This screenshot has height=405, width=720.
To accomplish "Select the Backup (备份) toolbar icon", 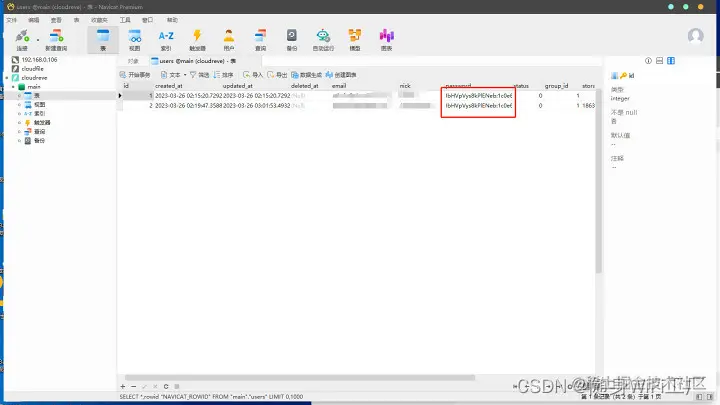I will point(292,40).
